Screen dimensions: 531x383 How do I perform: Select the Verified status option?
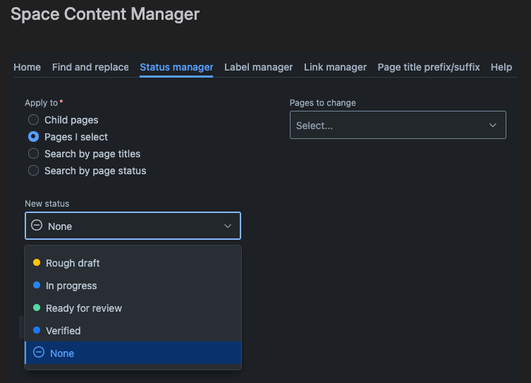pos(133,331)
